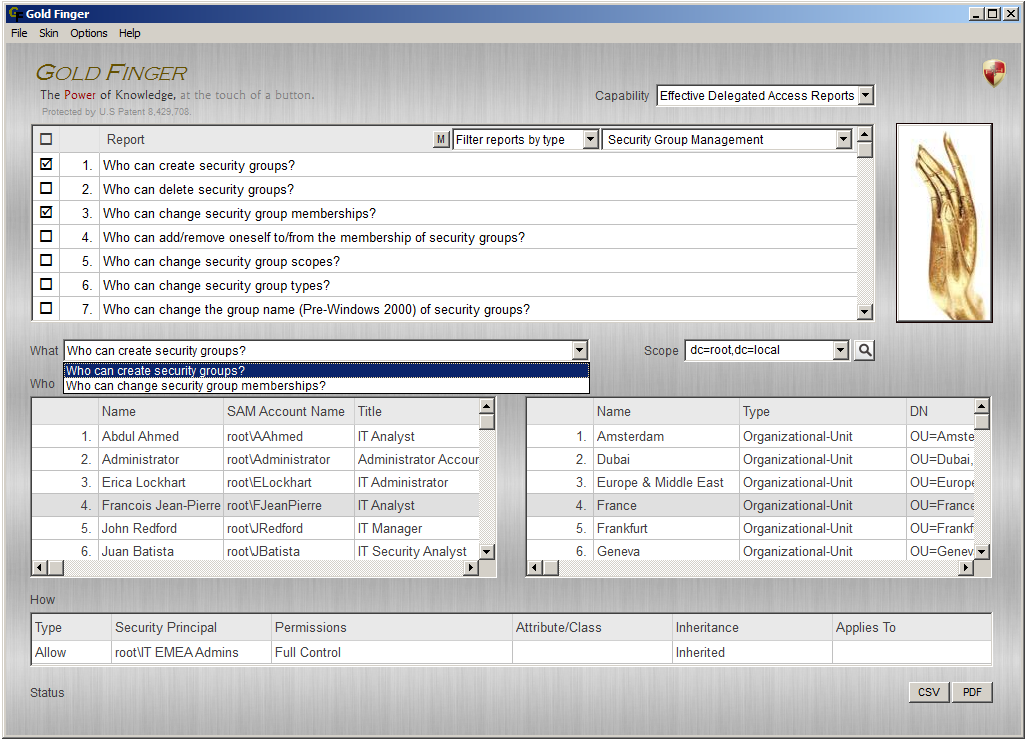Export results using the CSV button

pos(928,691)
